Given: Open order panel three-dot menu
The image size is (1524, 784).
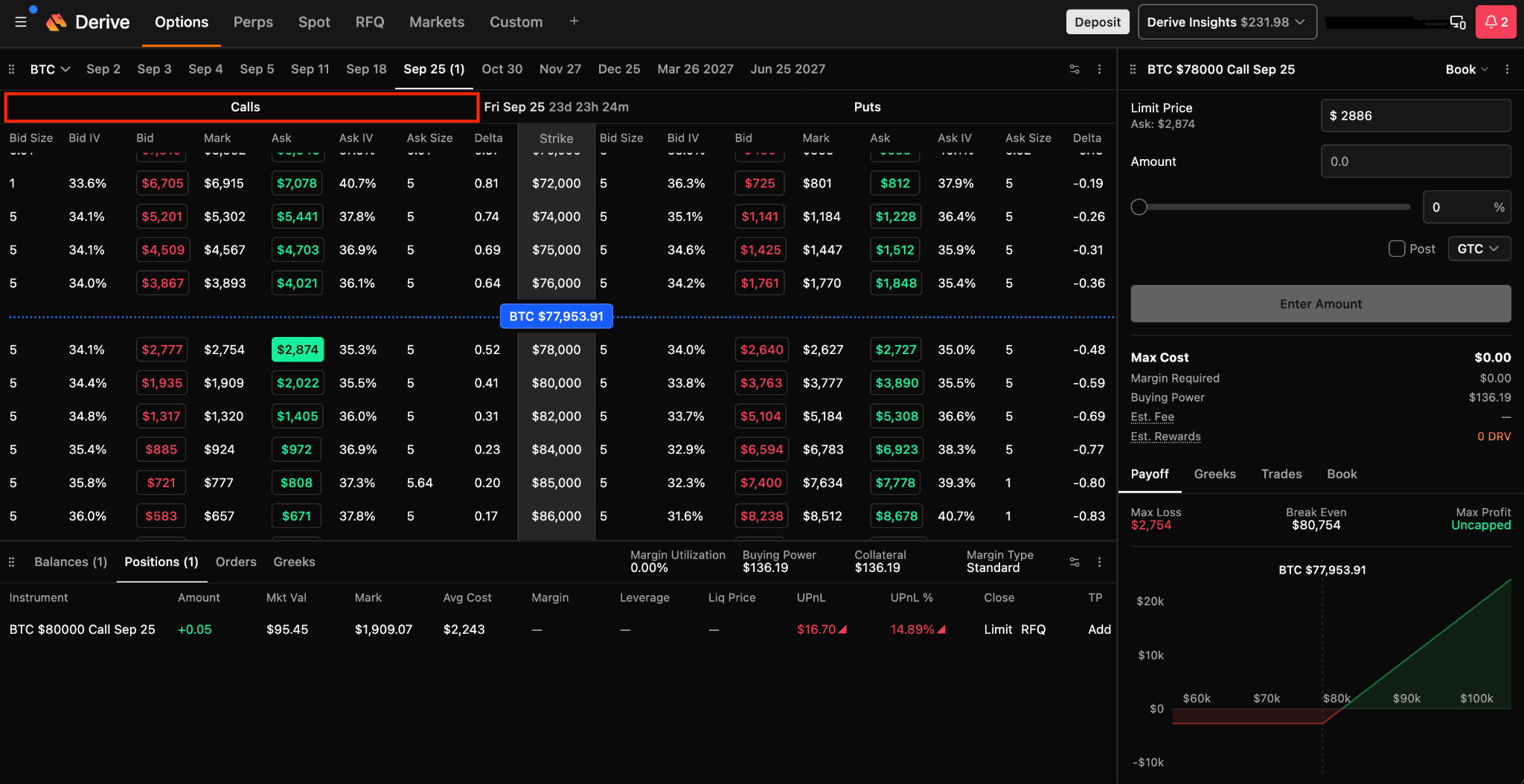Looking at the screenshot, I should [1507, 69].
